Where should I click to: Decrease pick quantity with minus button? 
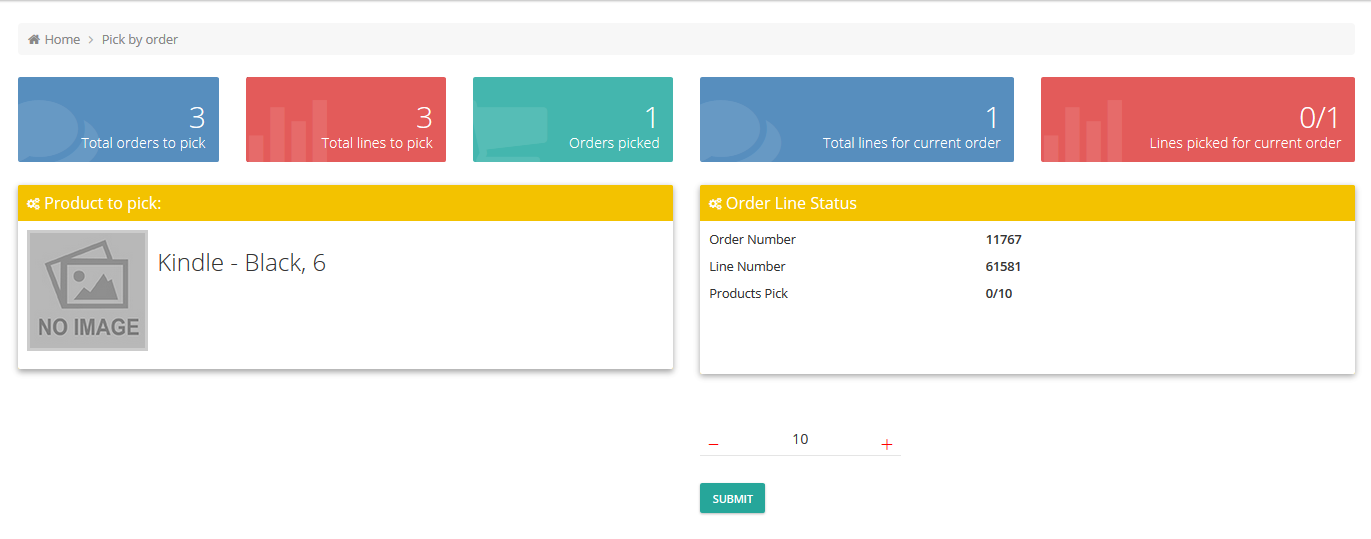713,444
